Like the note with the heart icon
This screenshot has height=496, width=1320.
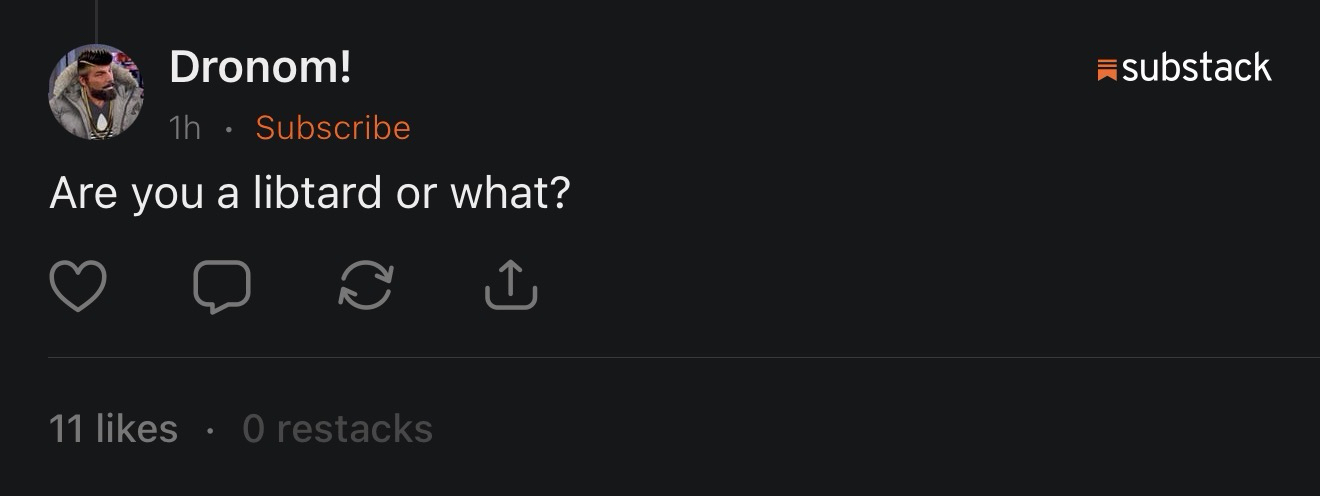[78, 285]
